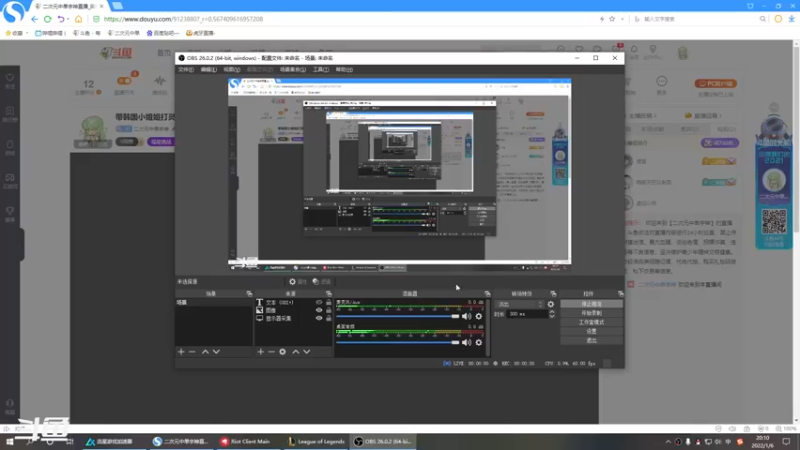The height and width of the screenshot is (450, 800).
Task: Decrease the transition duration with down arrow
Action: (x=552, y=317)
